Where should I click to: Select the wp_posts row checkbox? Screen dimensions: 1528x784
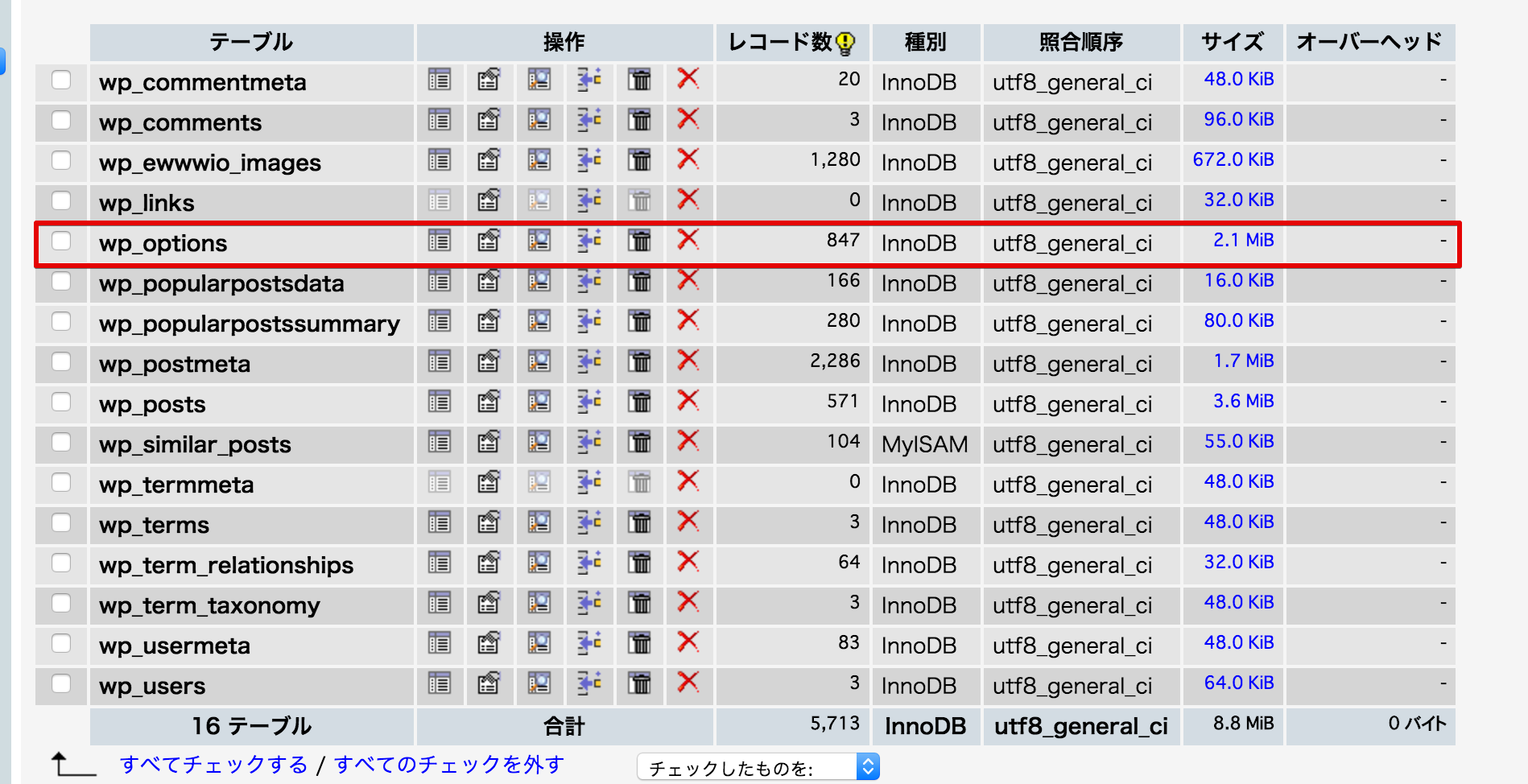(x=61, y=402)
